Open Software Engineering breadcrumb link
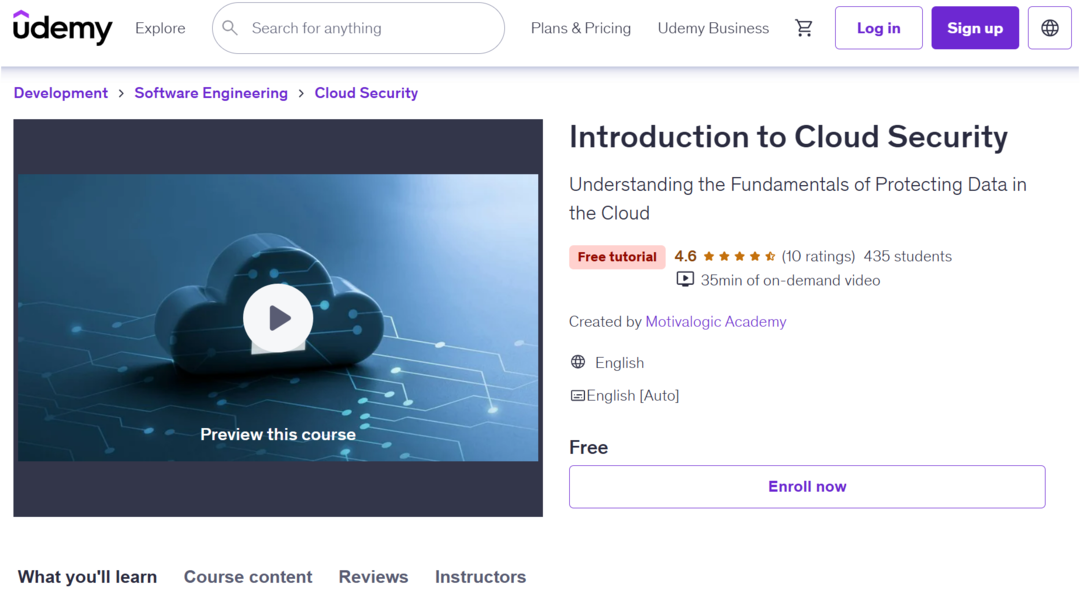 point(211,93)
